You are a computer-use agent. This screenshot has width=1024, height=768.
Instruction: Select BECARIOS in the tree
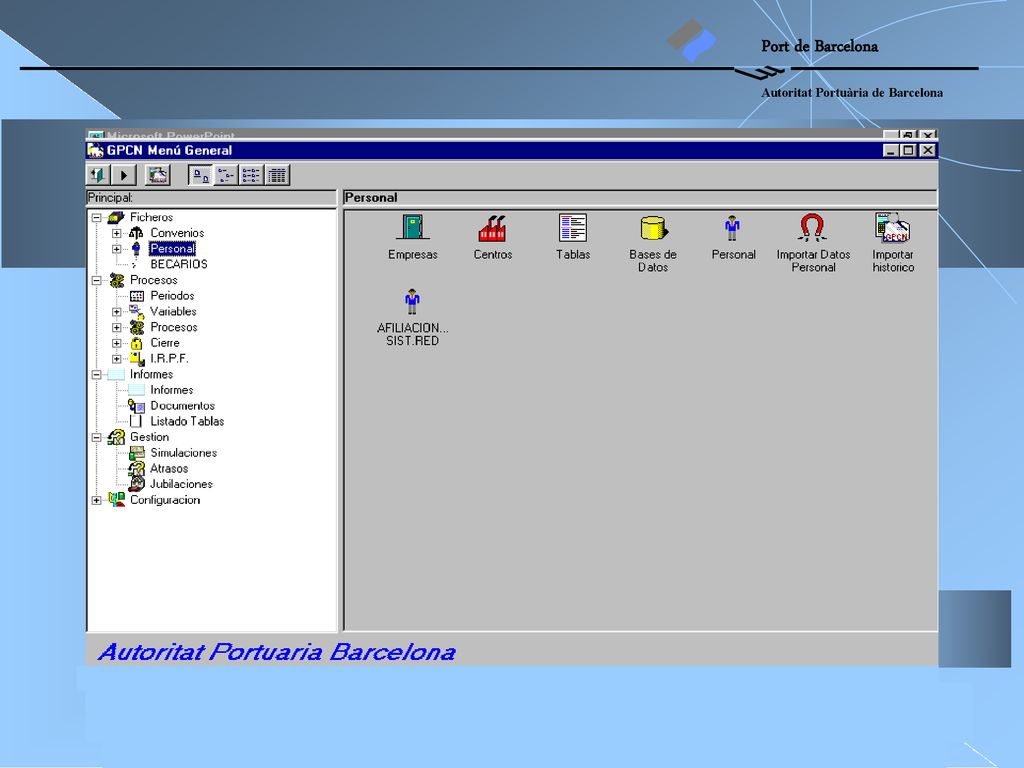click(178, 264)
